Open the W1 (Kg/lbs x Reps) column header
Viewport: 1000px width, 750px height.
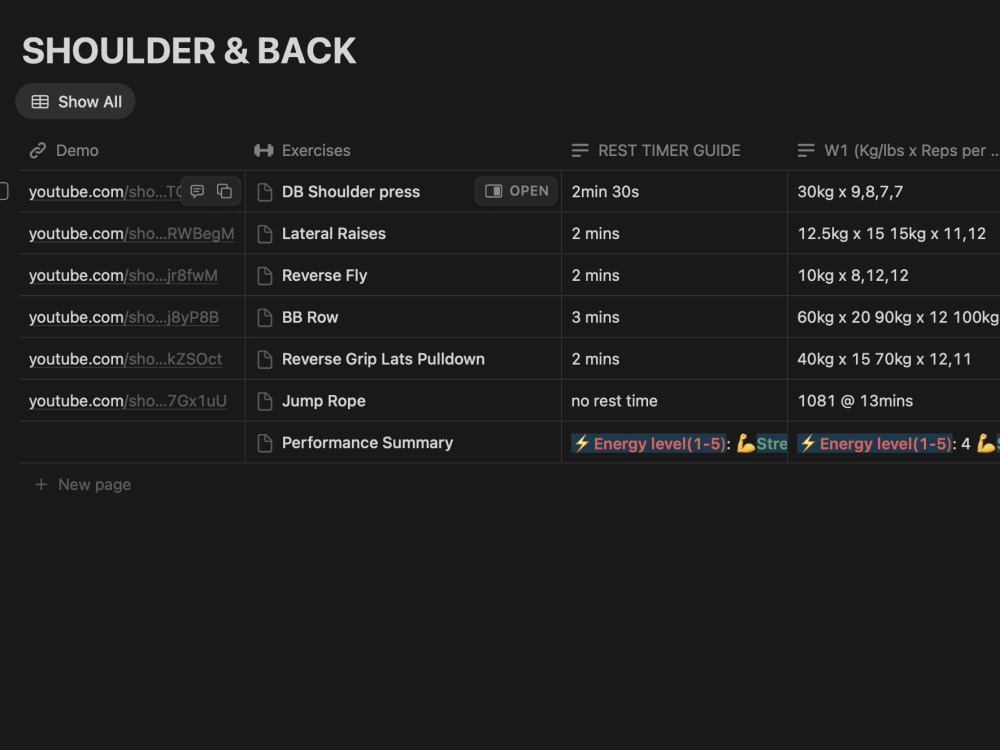pyautogui.click(x=893, y=151)
